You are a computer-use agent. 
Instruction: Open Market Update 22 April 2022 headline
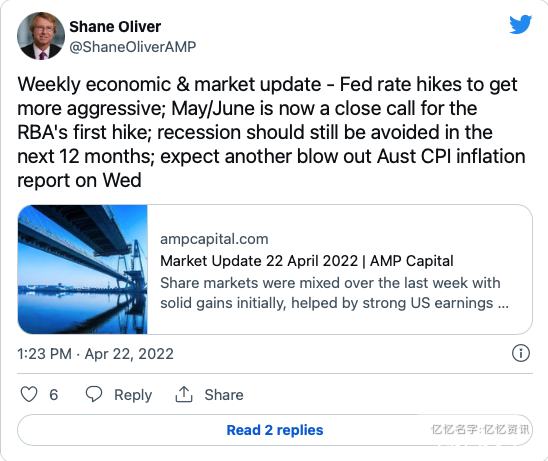[x=307, y=261]
